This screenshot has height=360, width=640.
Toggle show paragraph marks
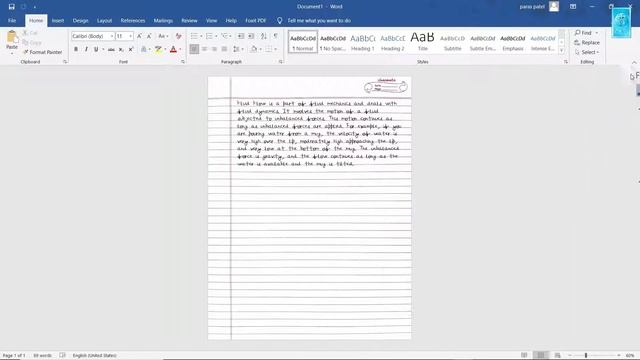[x=276, y=36]
